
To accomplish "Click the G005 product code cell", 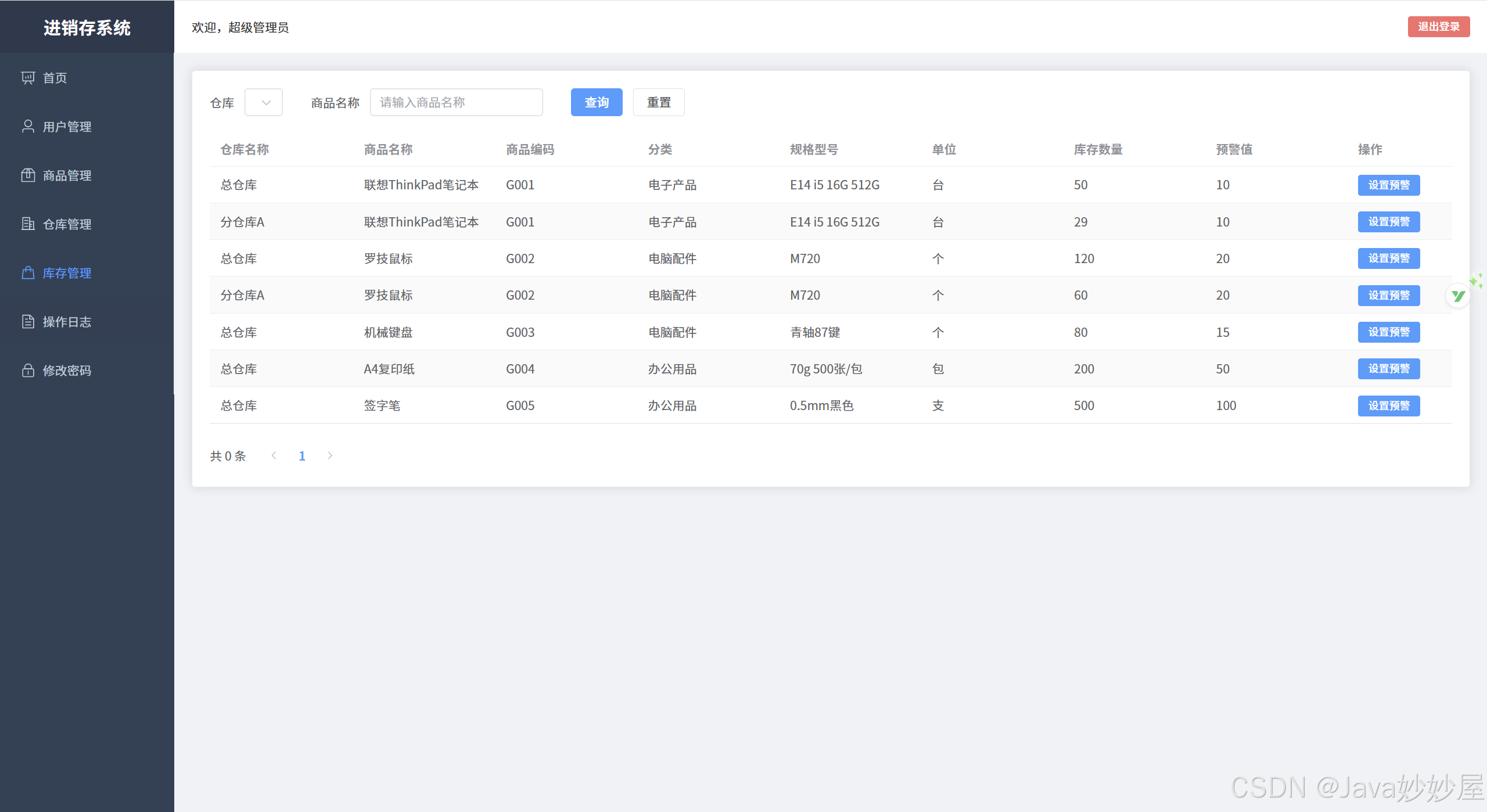I will [x=520, y=405].
